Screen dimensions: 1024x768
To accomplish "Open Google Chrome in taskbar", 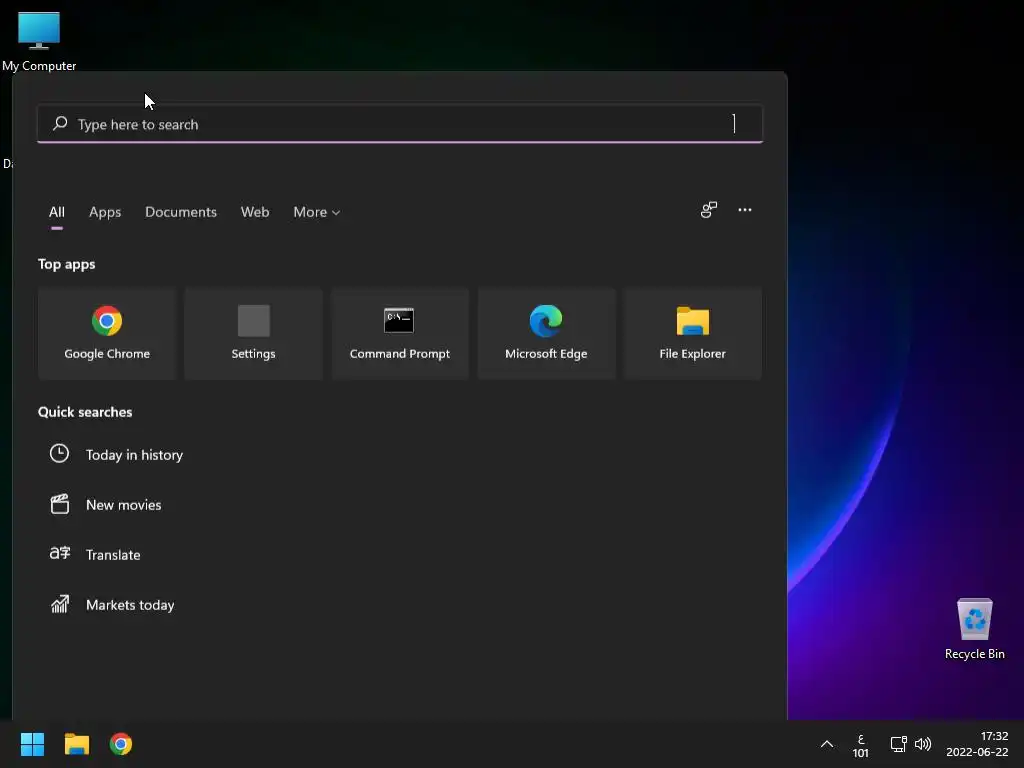I will [x=121, y=744].
